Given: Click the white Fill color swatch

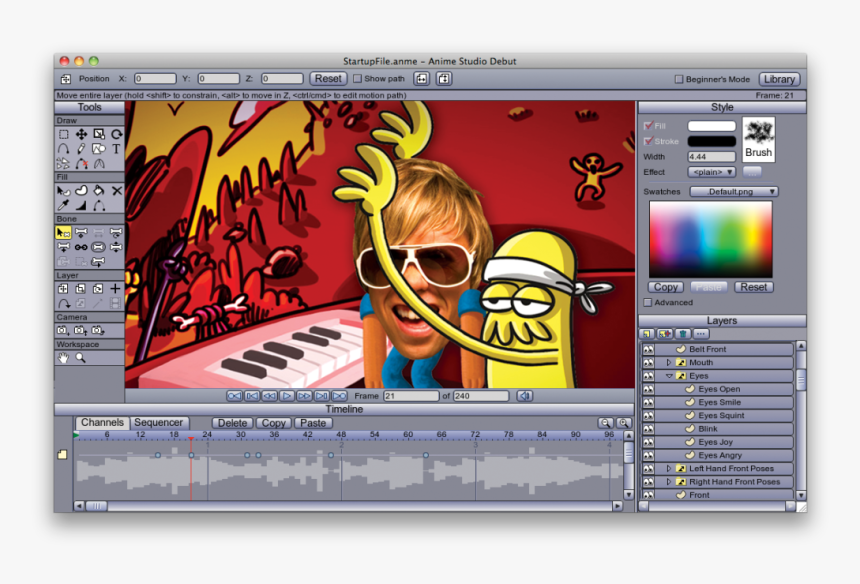Looking at the screenshot, I should pos(711,126).
